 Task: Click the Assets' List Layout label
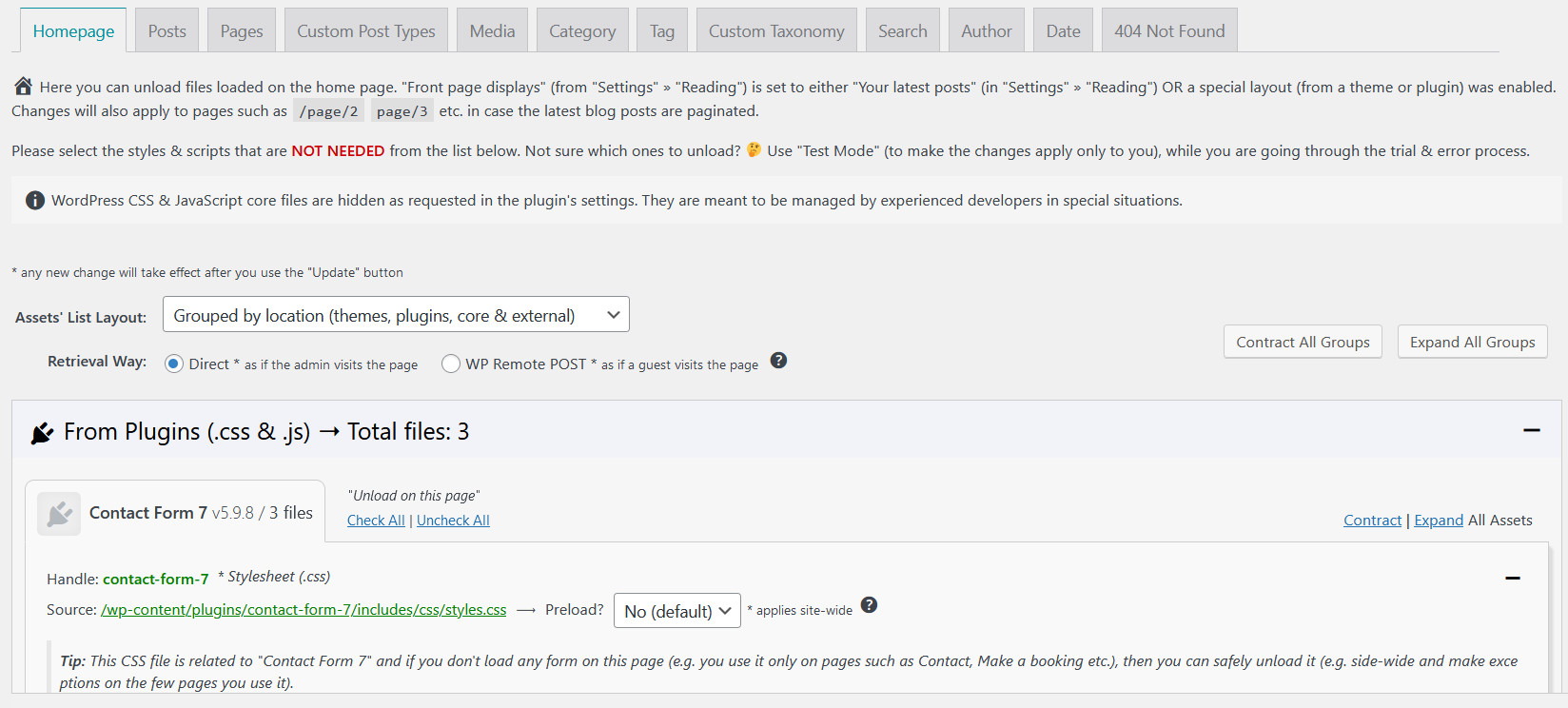[x=81, y=317]
